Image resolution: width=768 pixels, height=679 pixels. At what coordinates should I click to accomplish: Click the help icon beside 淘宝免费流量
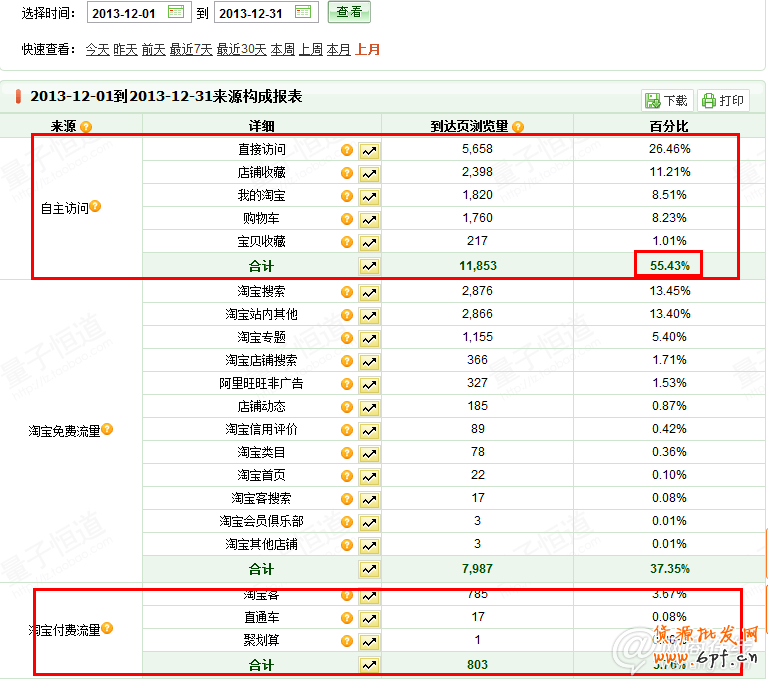108,430
